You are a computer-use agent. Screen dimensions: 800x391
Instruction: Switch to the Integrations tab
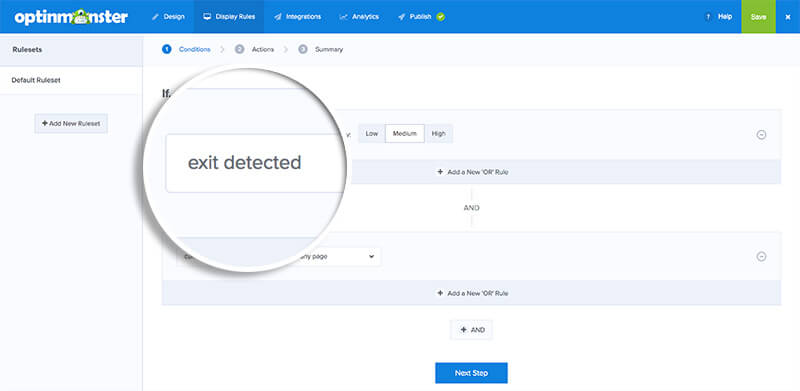(297, 16)
